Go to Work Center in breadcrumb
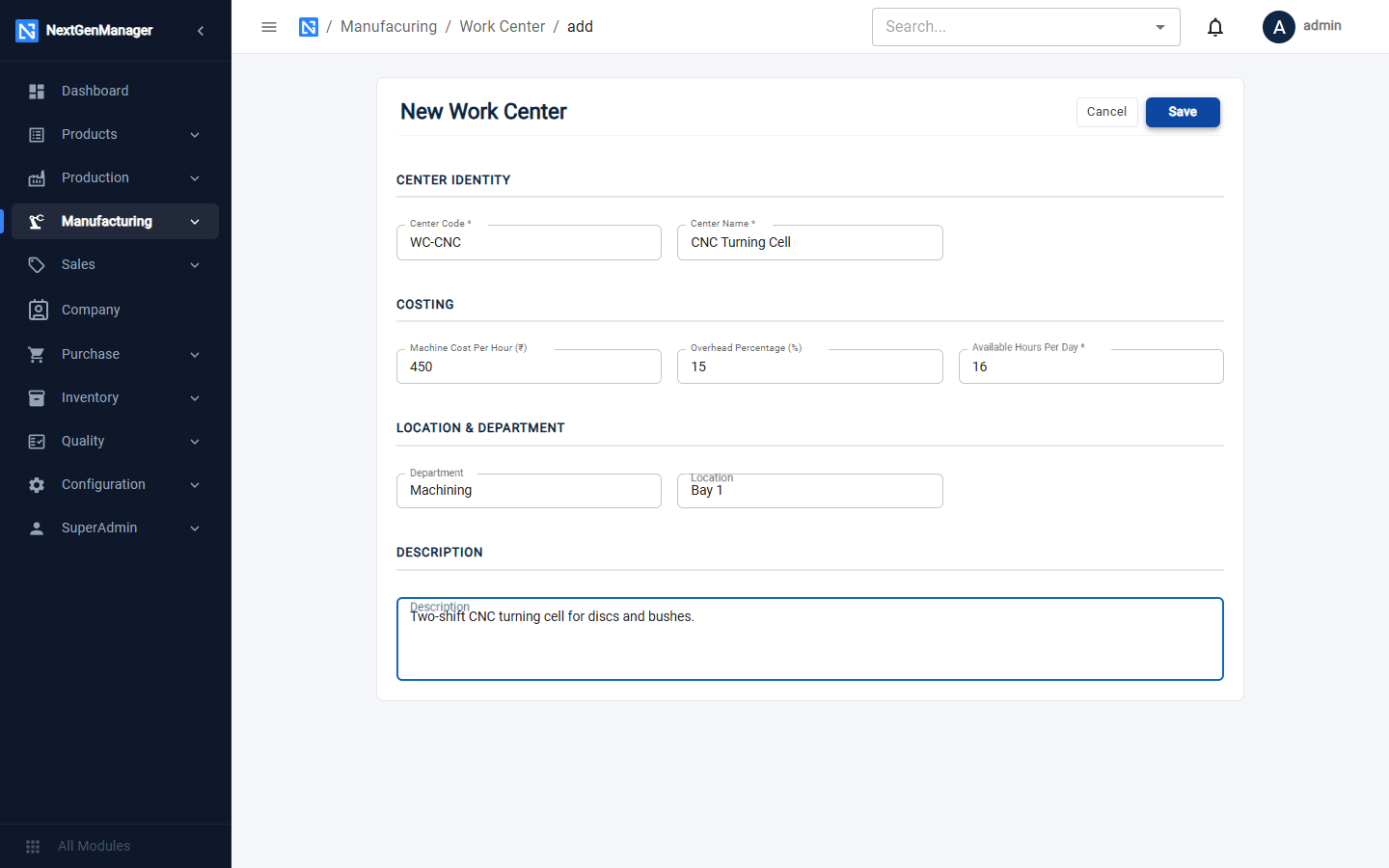Viewport: 1389px width, 868px height. coord(503,27)
